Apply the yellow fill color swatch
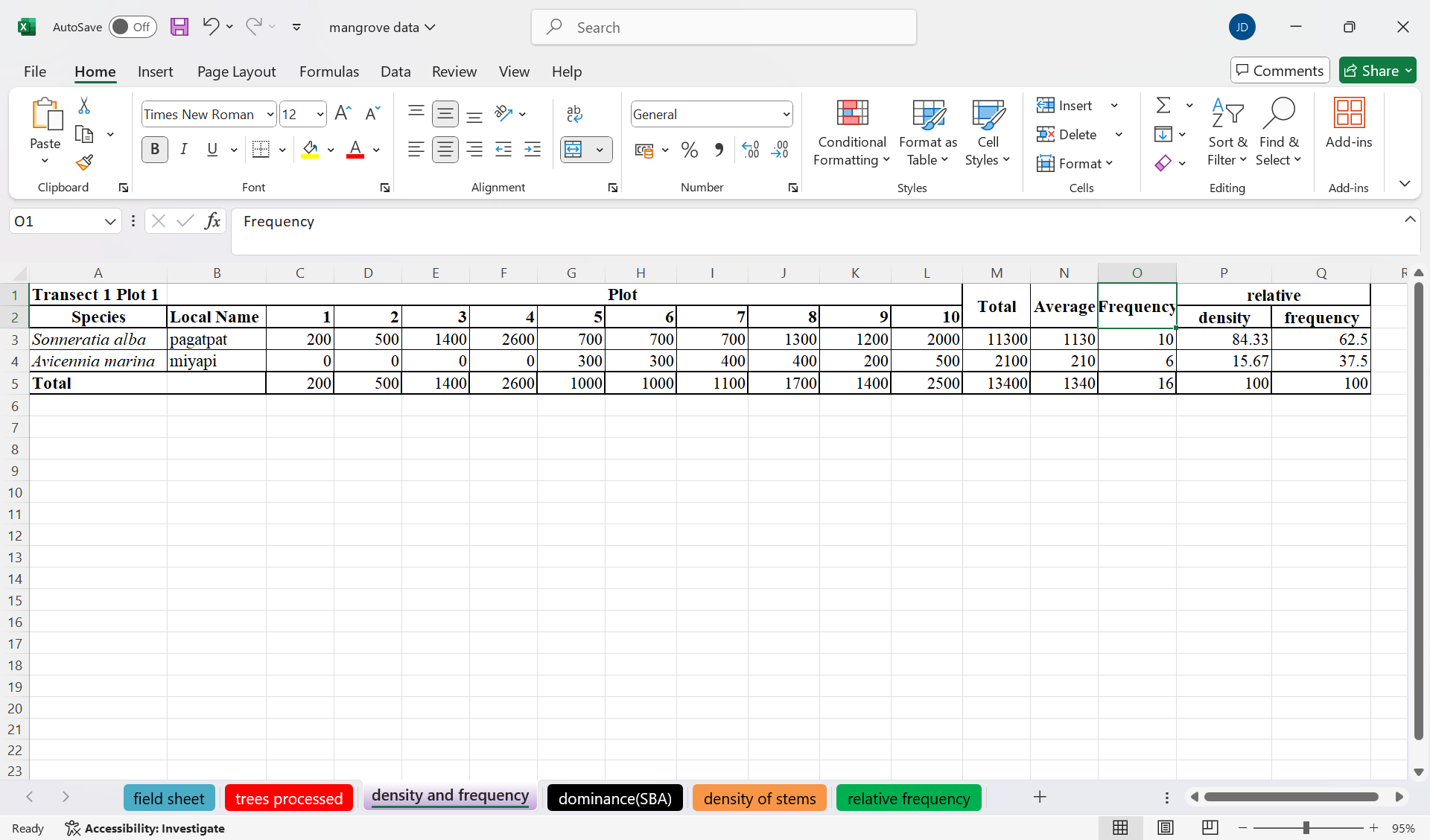This screenshot has height=840, width=1430. coord(311,150)
